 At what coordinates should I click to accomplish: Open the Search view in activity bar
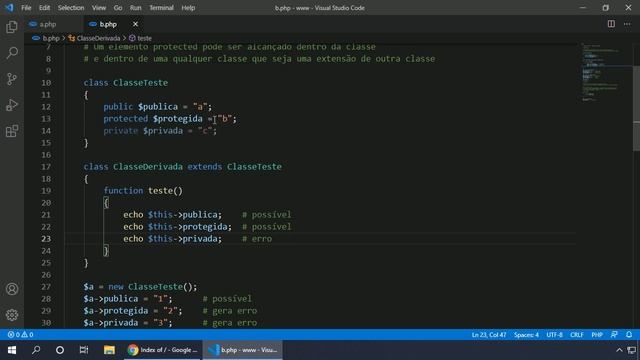(12, 53)
